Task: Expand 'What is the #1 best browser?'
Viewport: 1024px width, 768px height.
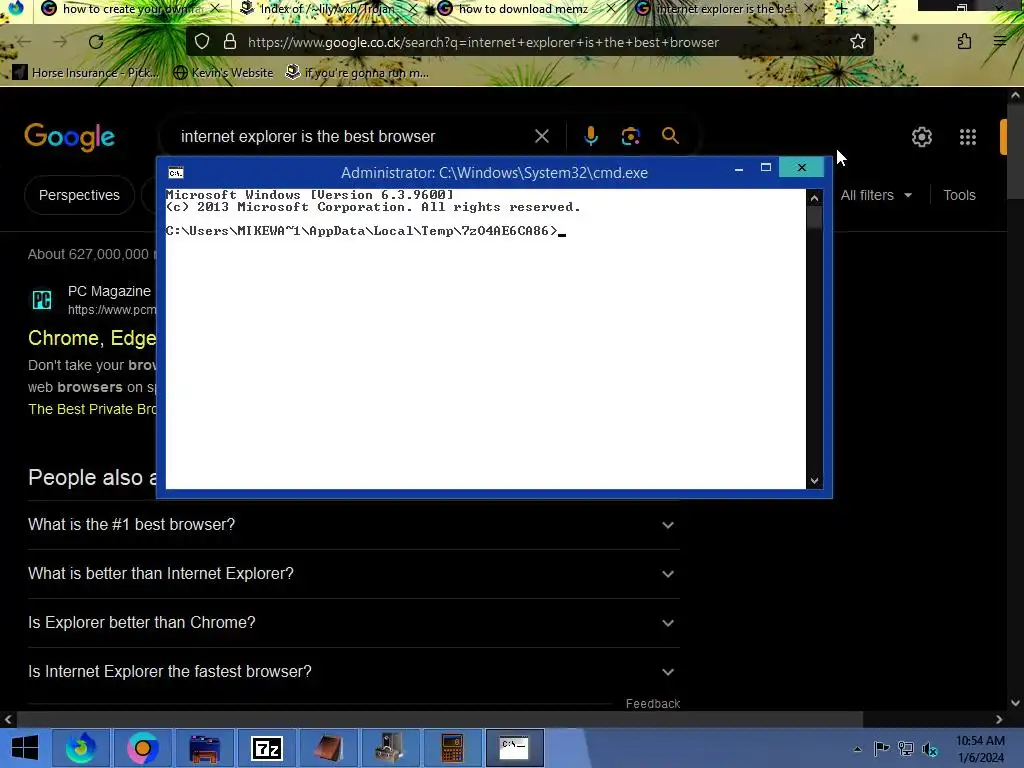Action: click(x=353, y=525)
